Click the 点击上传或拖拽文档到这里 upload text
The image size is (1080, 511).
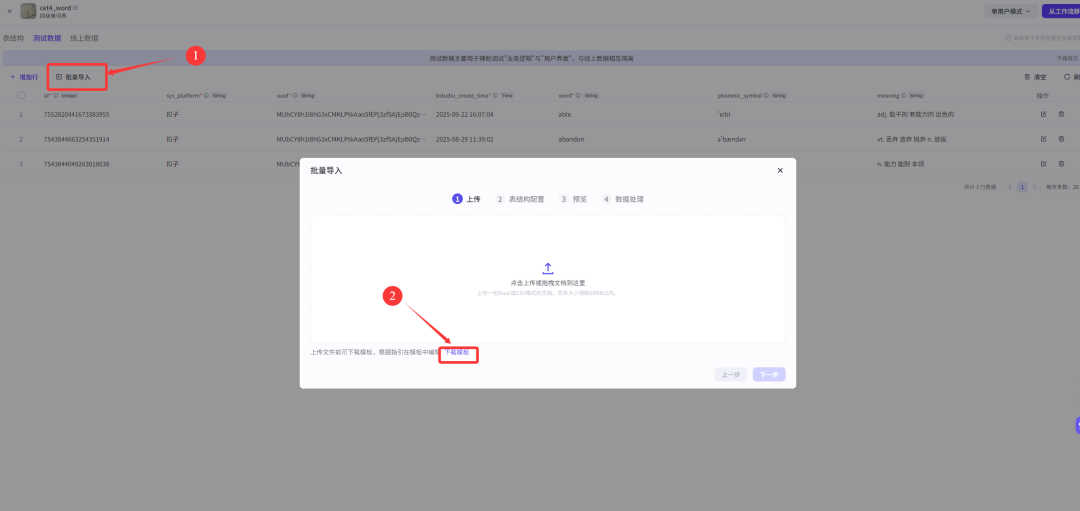click(x=548, y=282)
